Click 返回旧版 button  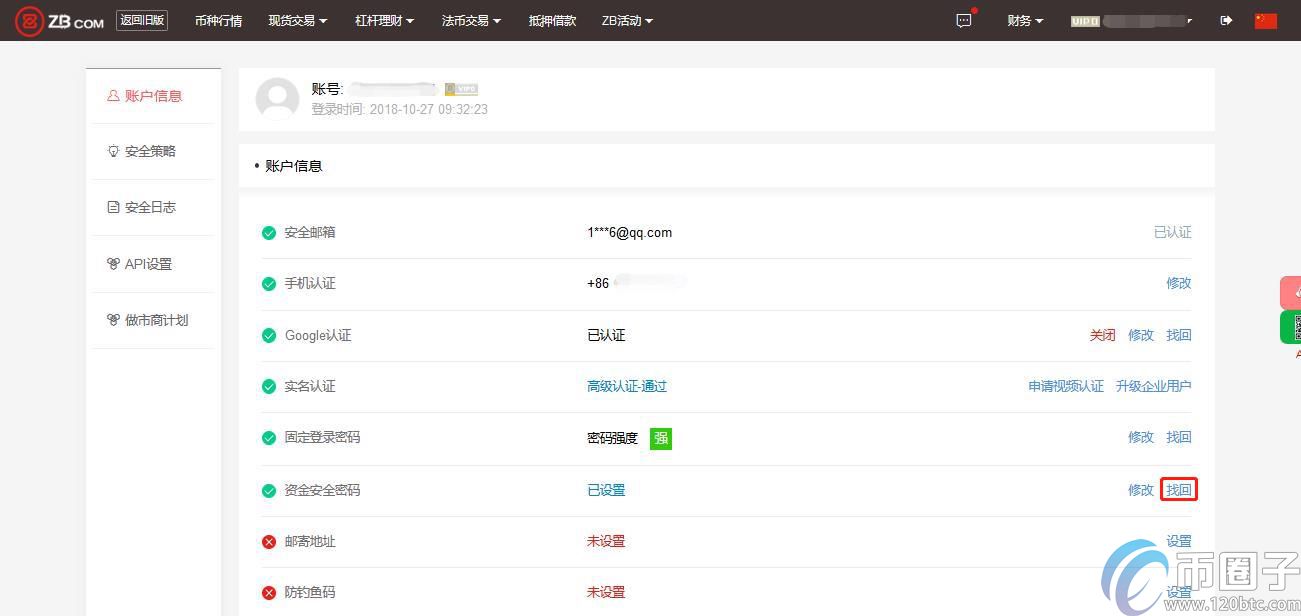tap(142, 20)
